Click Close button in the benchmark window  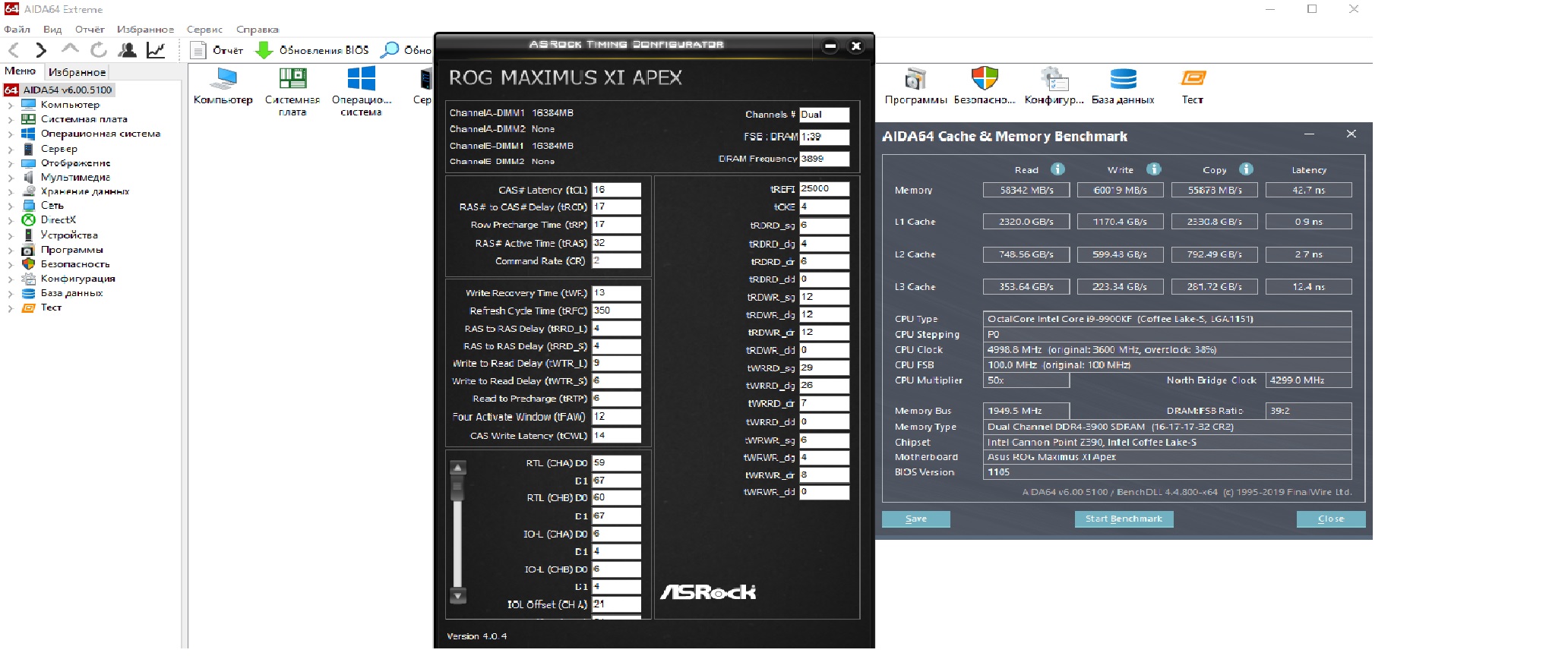[x=1331, y=519]
